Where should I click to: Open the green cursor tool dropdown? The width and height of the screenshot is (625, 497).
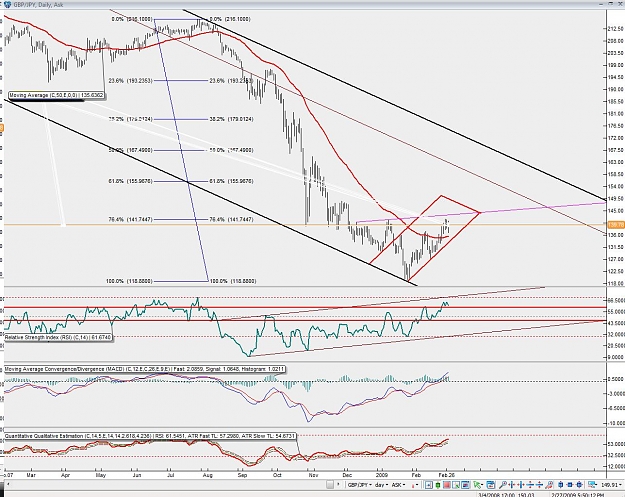(478, 485)
